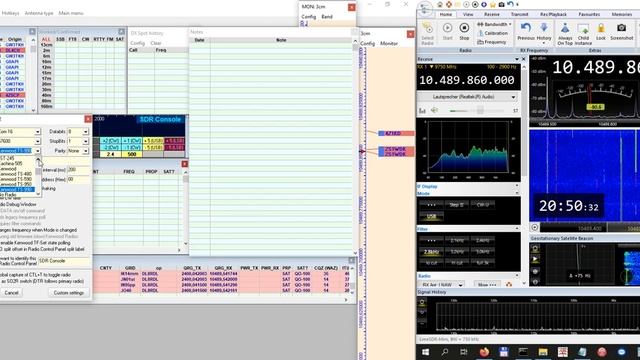
Task: Click the identification field containing SDR Console
Action: click(x=64, y=261)
